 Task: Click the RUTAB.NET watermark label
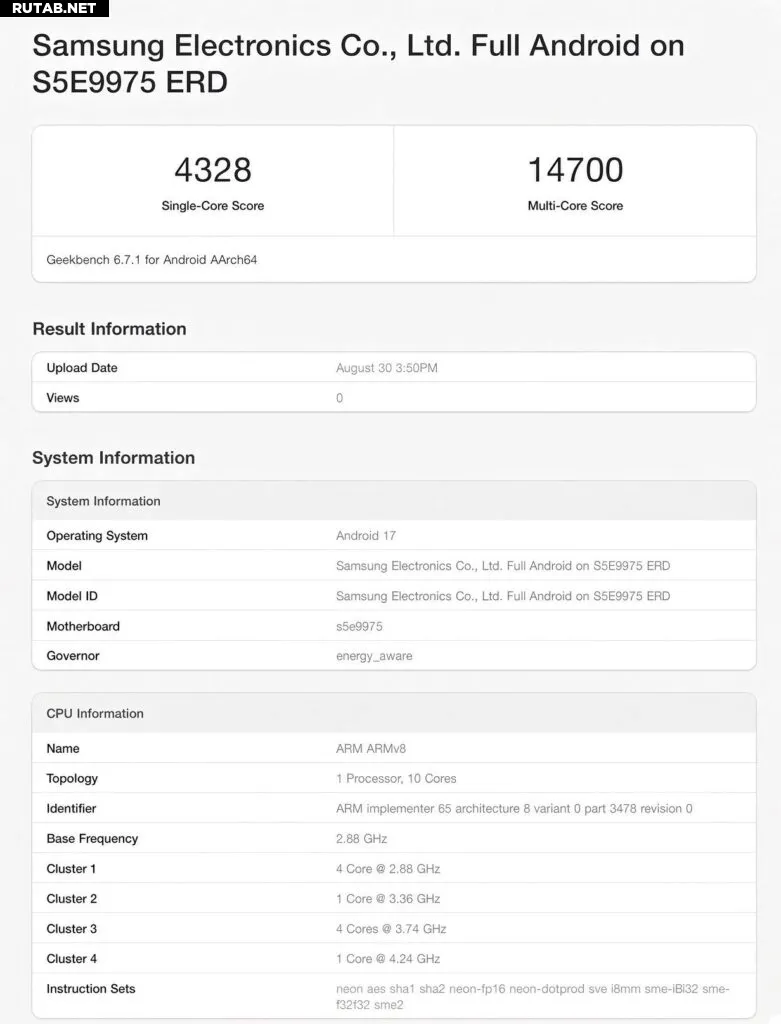54,8
